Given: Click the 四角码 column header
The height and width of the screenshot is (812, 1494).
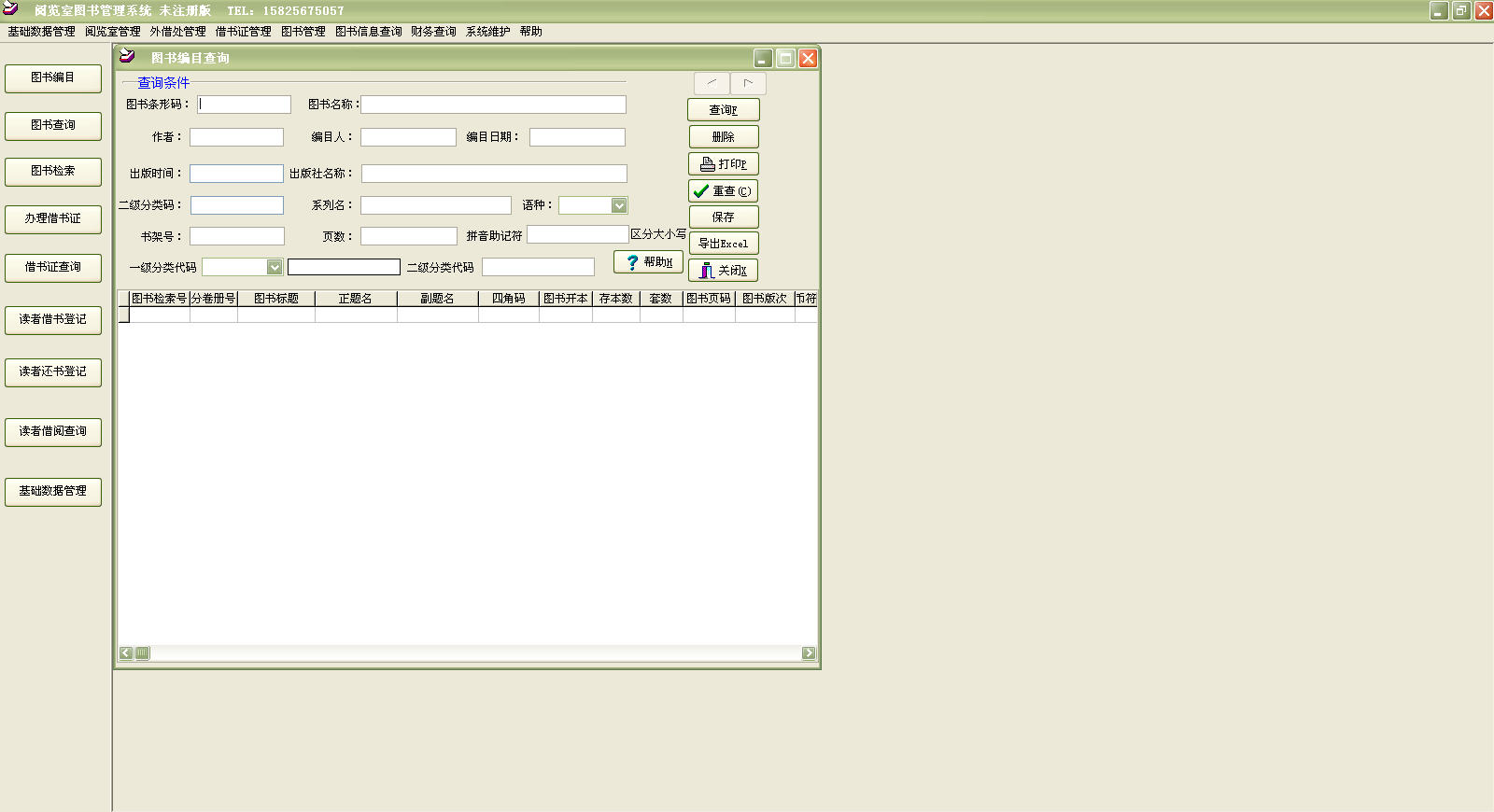Looking at the screenshot, I should [x=509, y=299].
